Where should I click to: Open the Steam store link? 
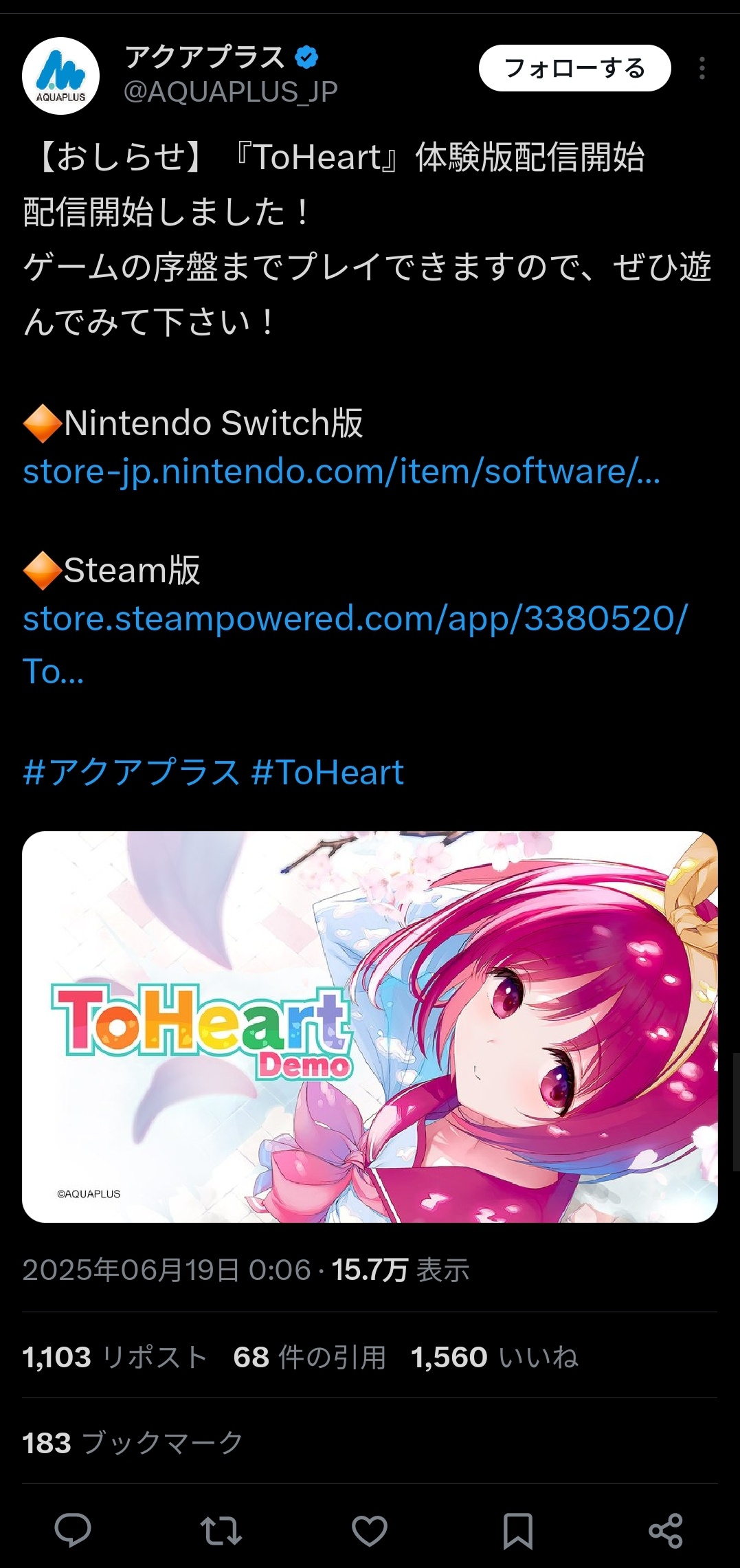355,644
